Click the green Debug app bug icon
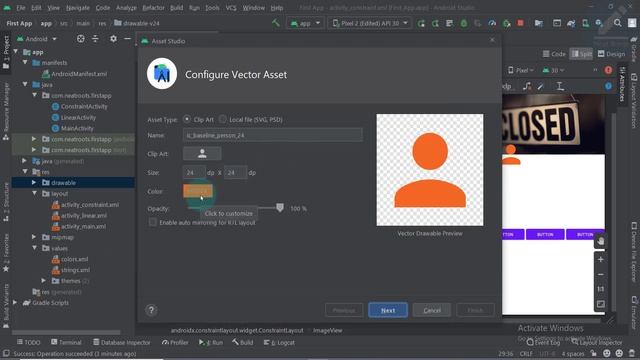Screen dimensions: 640x360 pos(464,23)
